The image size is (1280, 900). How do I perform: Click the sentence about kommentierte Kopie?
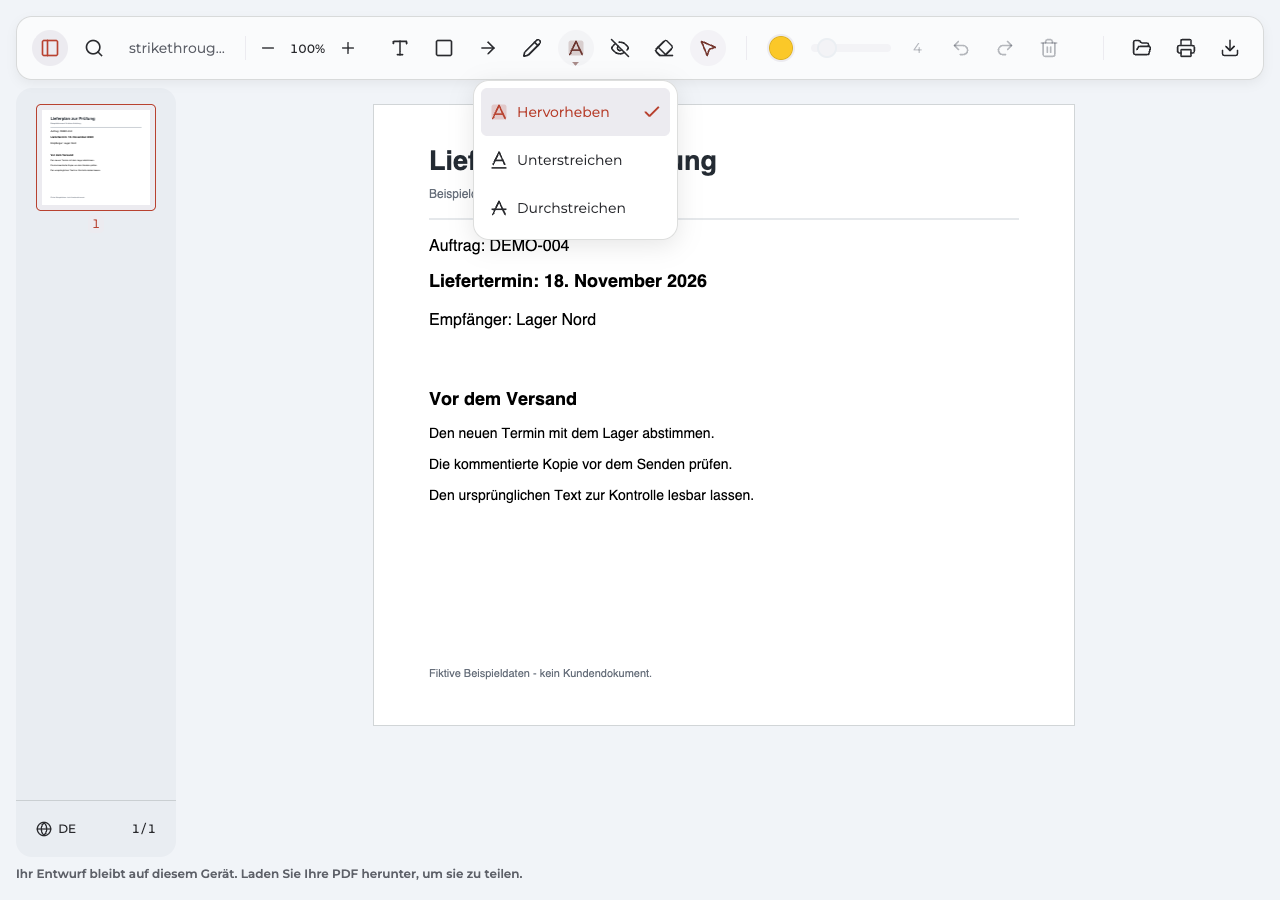pyautogui.click(x=581, y=464)
